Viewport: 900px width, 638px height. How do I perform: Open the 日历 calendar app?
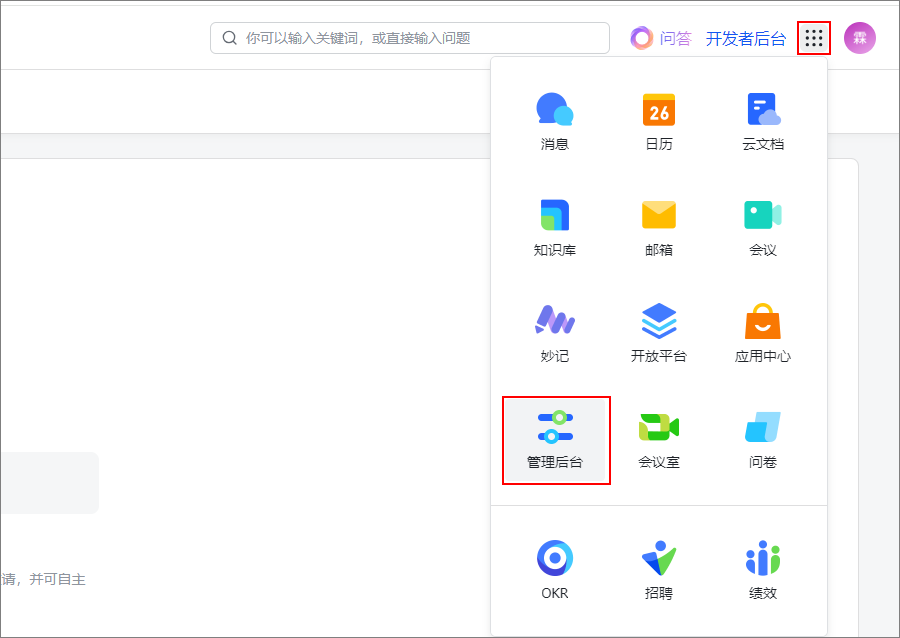tap(658, 122)
